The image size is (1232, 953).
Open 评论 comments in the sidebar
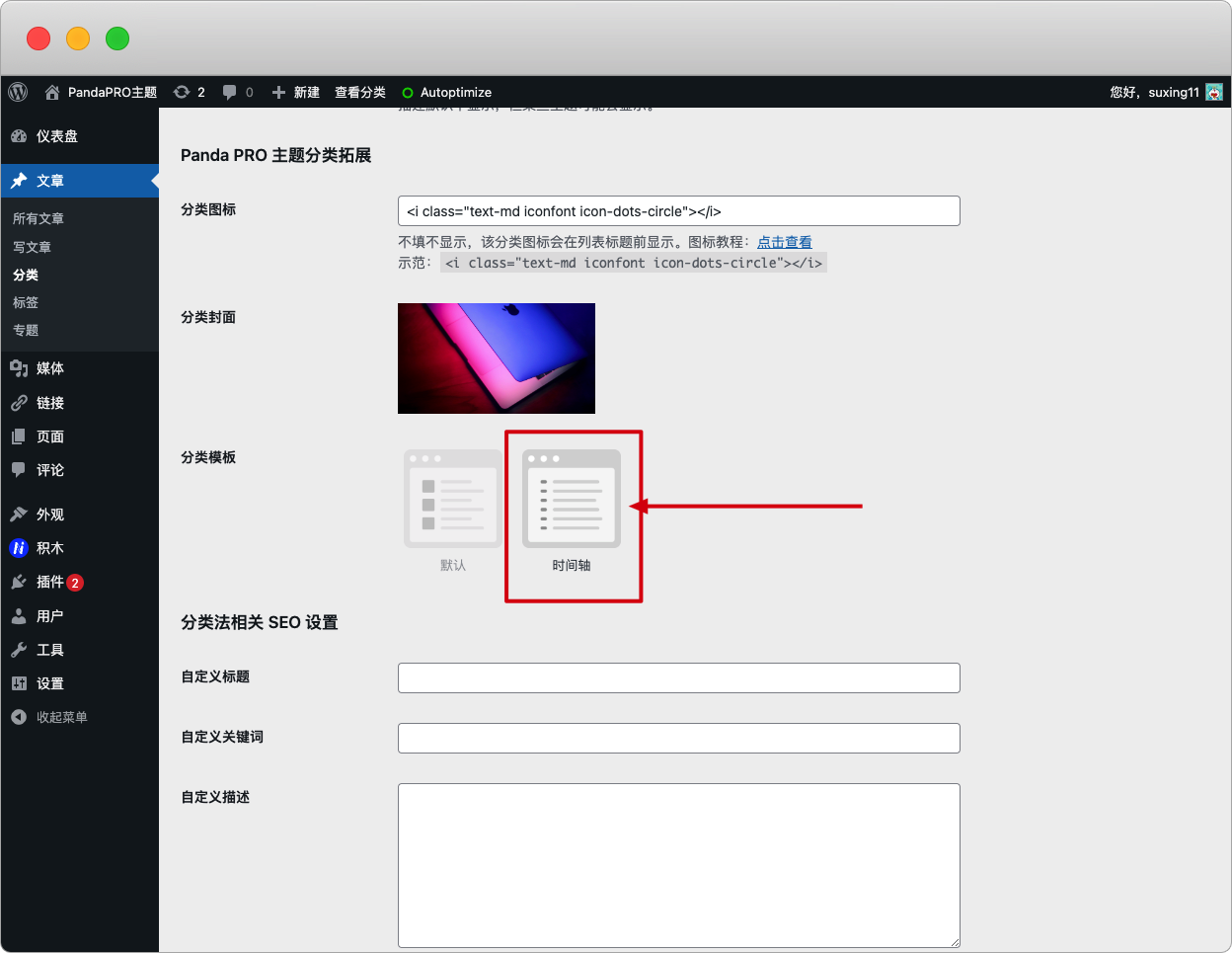point(79,470)
